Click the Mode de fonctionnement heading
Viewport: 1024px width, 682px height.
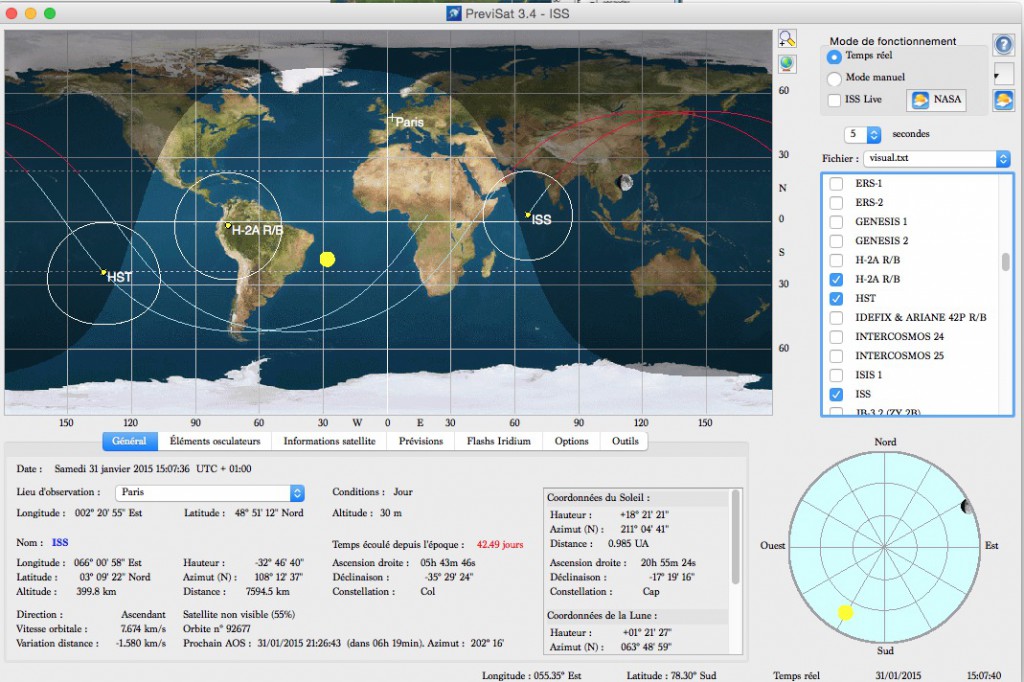click(893, 41)
